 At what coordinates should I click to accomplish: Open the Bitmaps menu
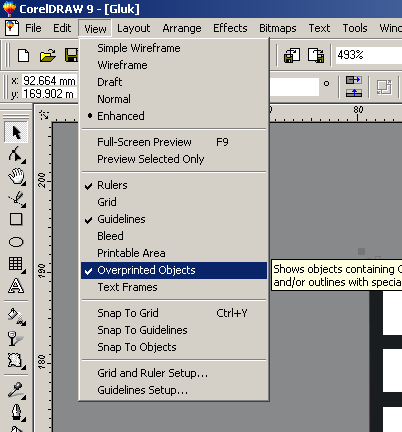(x=278, y=28)
